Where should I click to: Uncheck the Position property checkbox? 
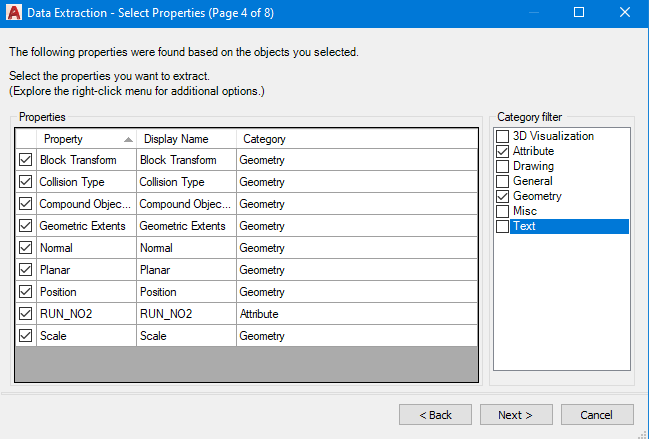click(26, 292)
